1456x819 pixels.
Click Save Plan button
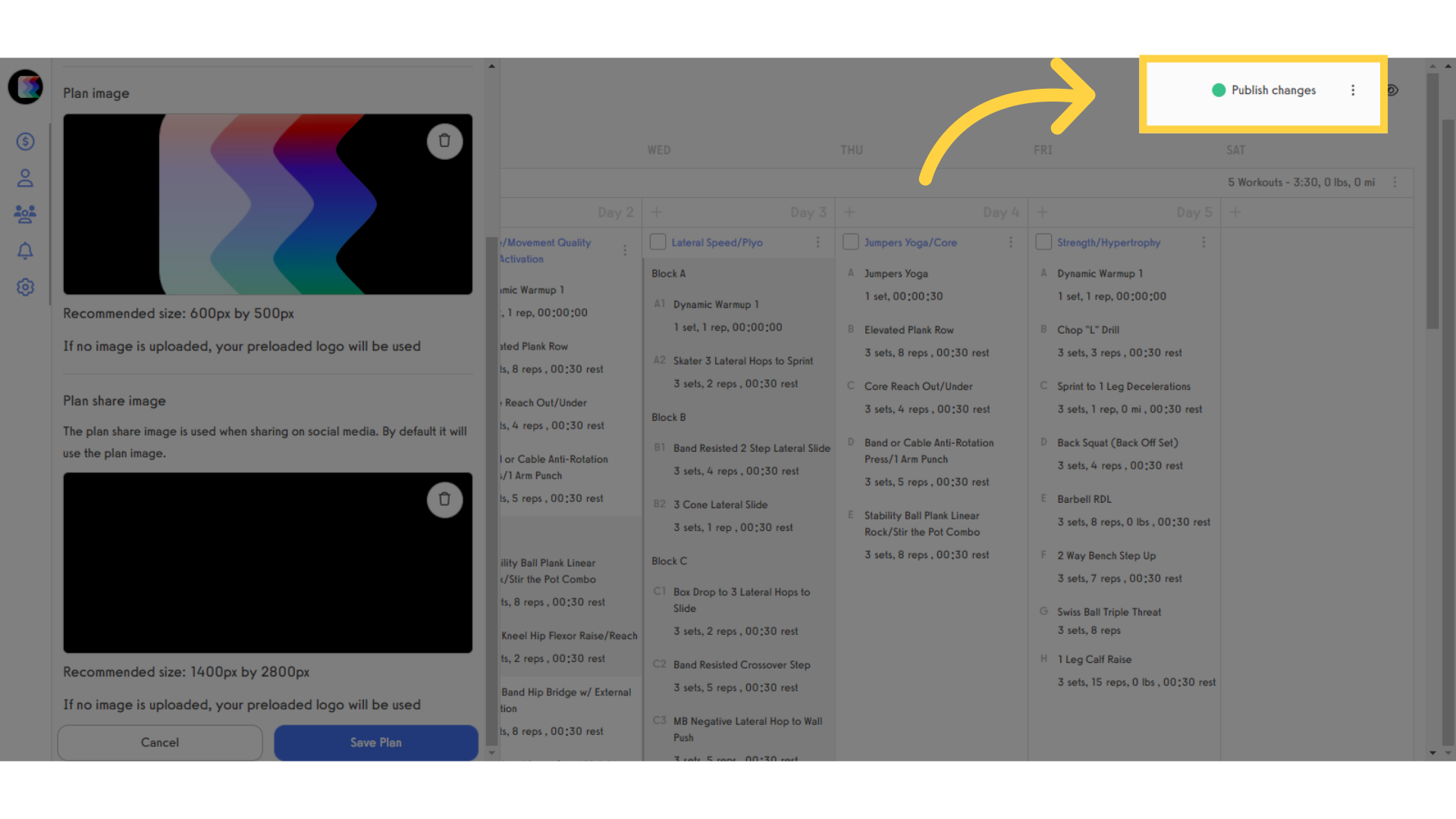click(376, 742)
